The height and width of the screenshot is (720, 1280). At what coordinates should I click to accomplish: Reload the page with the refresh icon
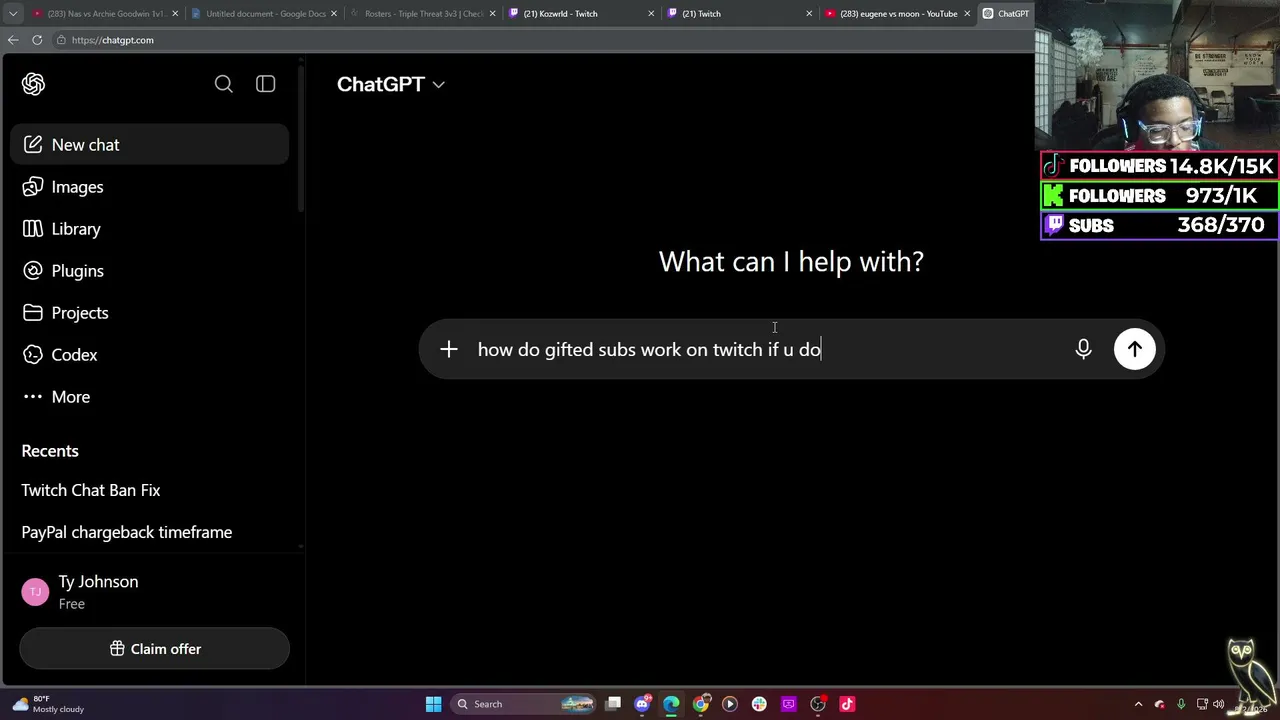[x=37, y=40]
